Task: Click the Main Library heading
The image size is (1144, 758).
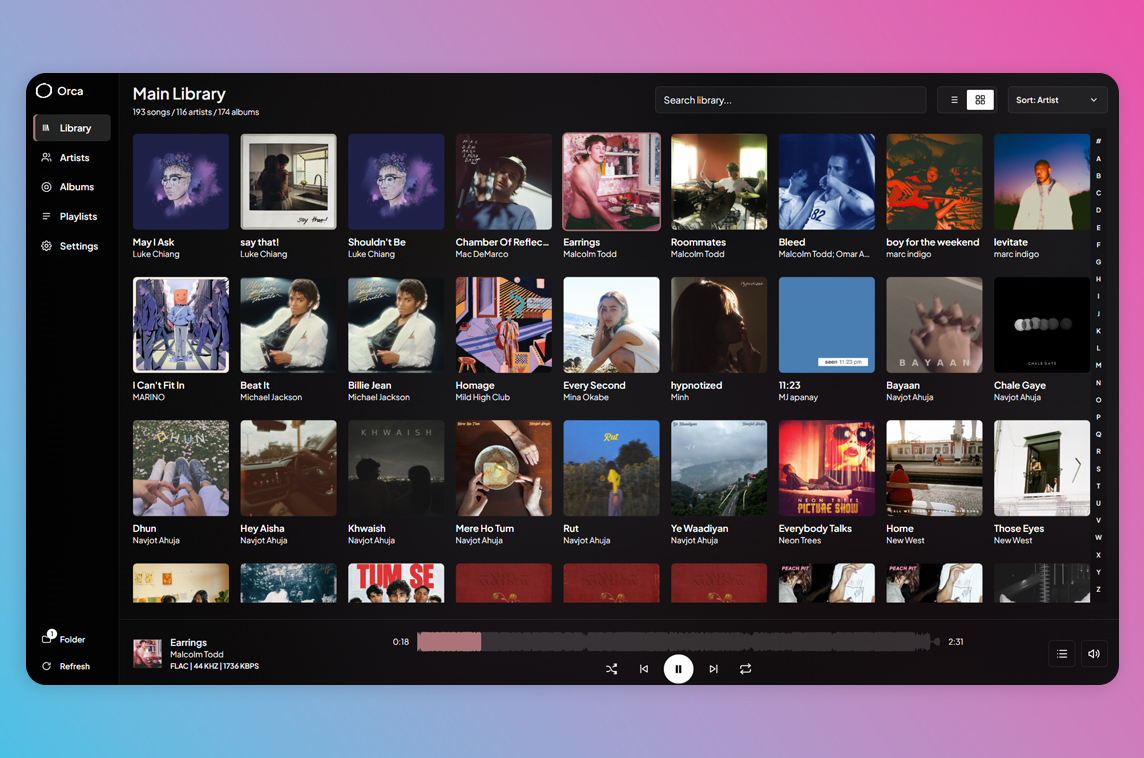Action: [179, 94]
